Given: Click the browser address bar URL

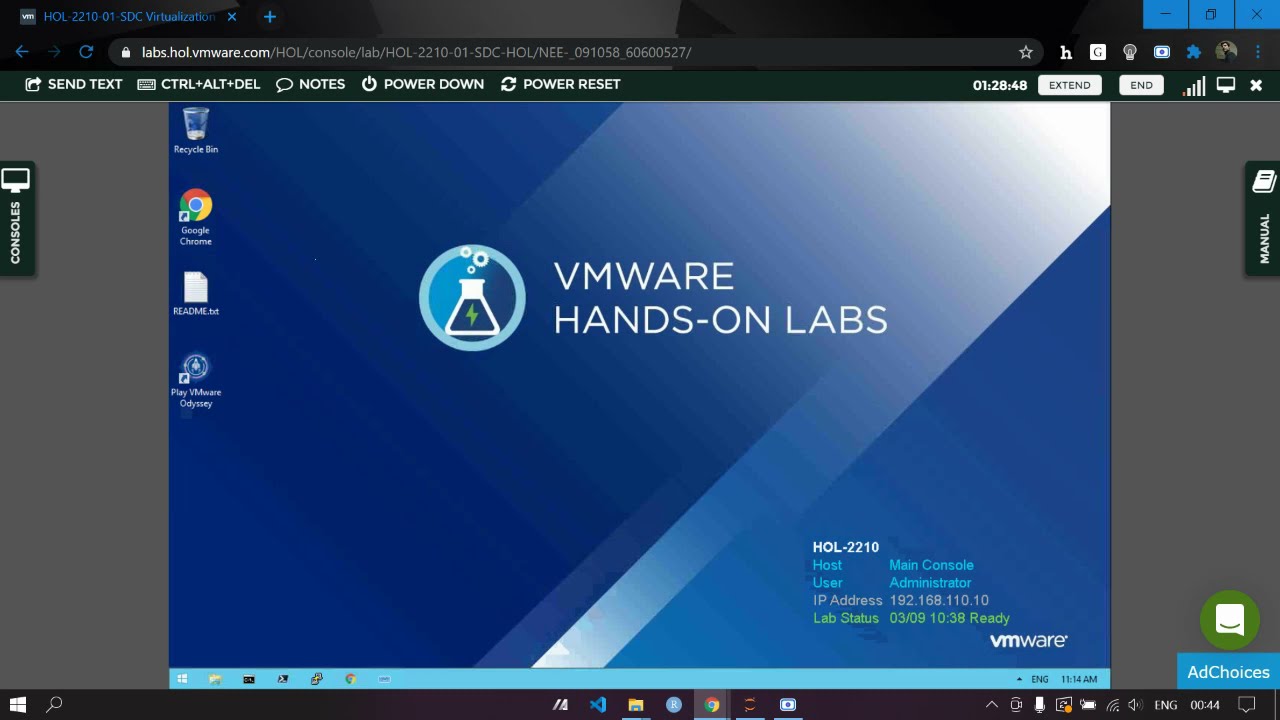Looking at the screenshot, I should coord(416,52).
